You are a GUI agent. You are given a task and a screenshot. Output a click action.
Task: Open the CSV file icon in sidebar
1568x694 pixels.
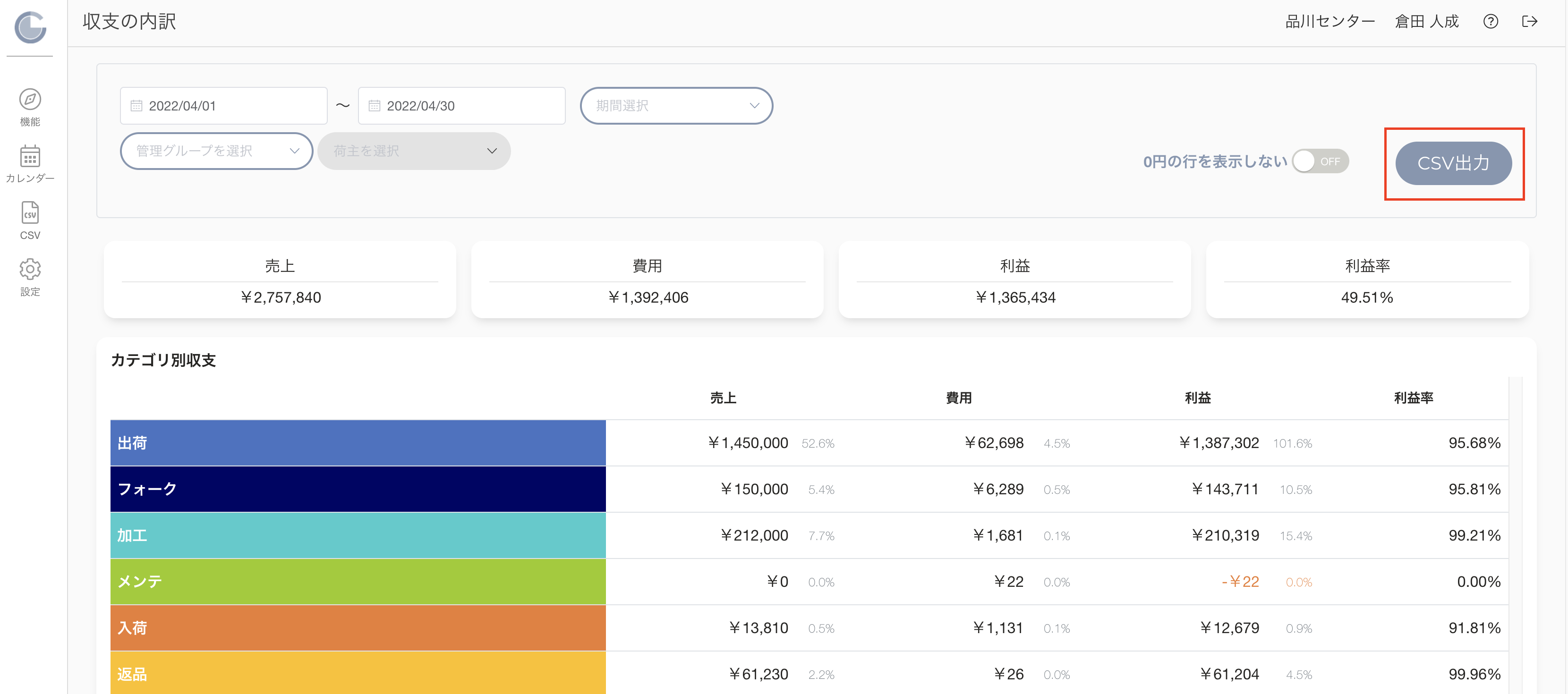click(x=30, y=212)
